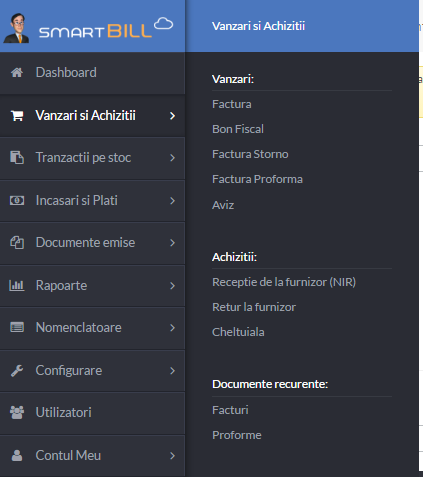Click the Rapoarte bar chart icon
The width and height of the screenshot is (423, 477).
pos(17,286)
